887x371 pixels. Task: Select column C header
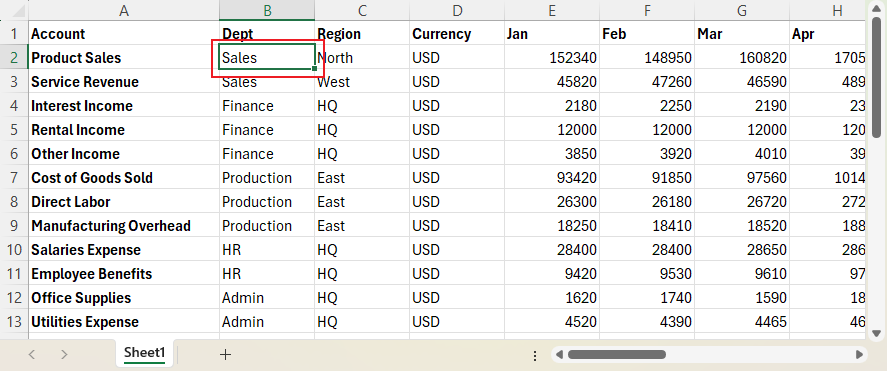(x=362, y=10)
